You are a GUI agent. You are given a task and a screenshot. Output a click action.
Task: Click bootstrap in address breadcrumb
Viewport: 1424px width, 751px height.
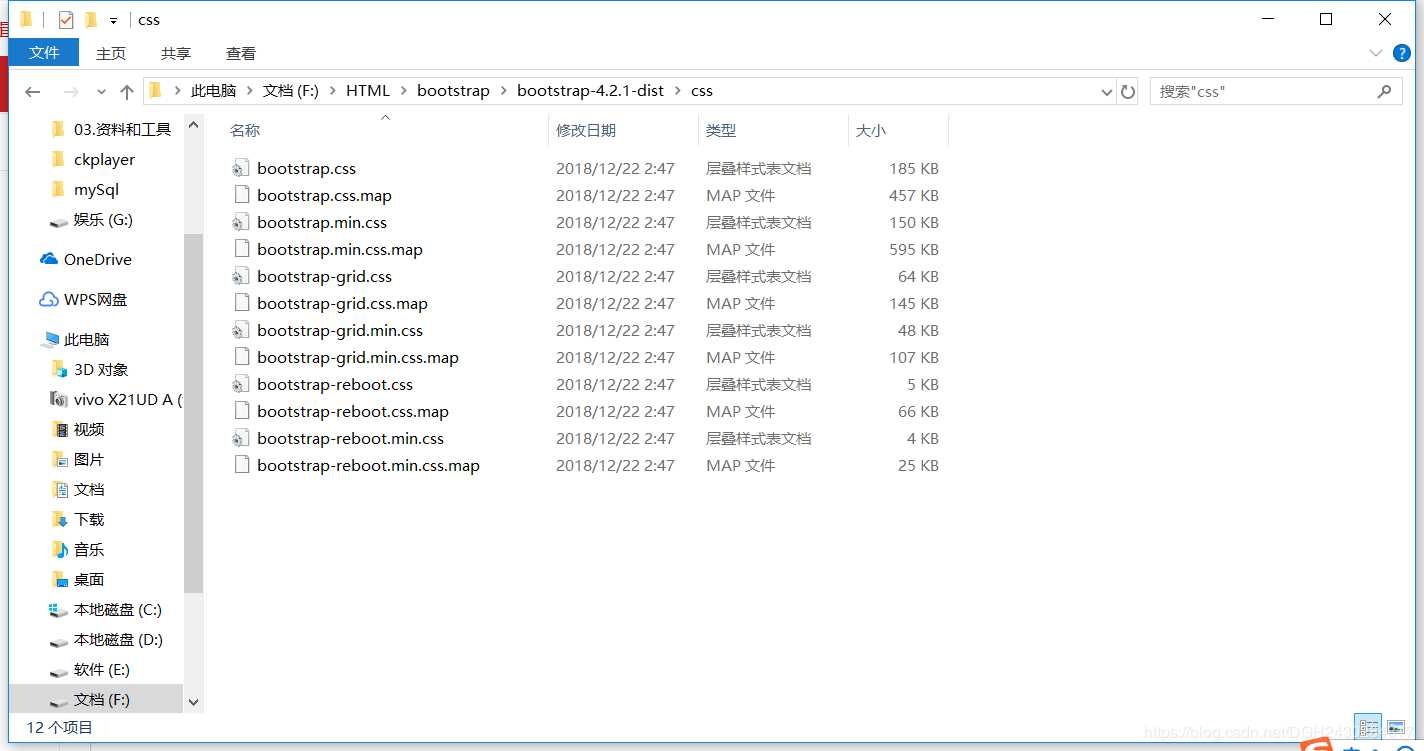coord(453,91)
